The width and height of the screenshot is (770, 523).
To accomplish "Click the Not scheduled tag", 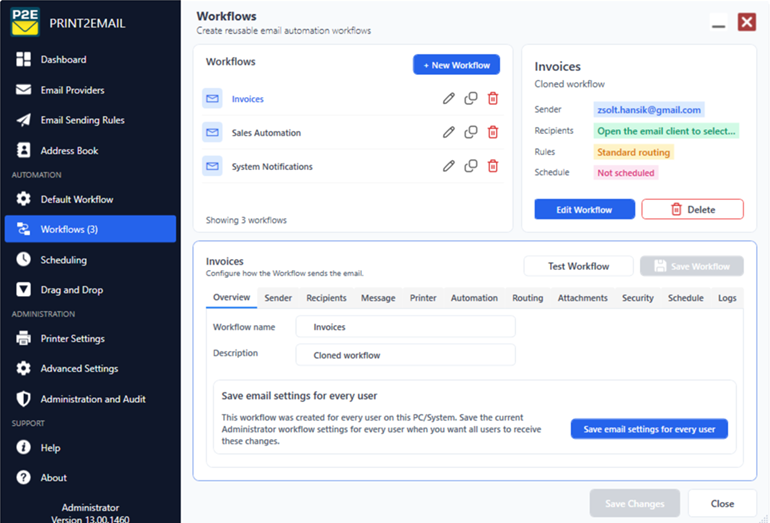I will [626, 173].
